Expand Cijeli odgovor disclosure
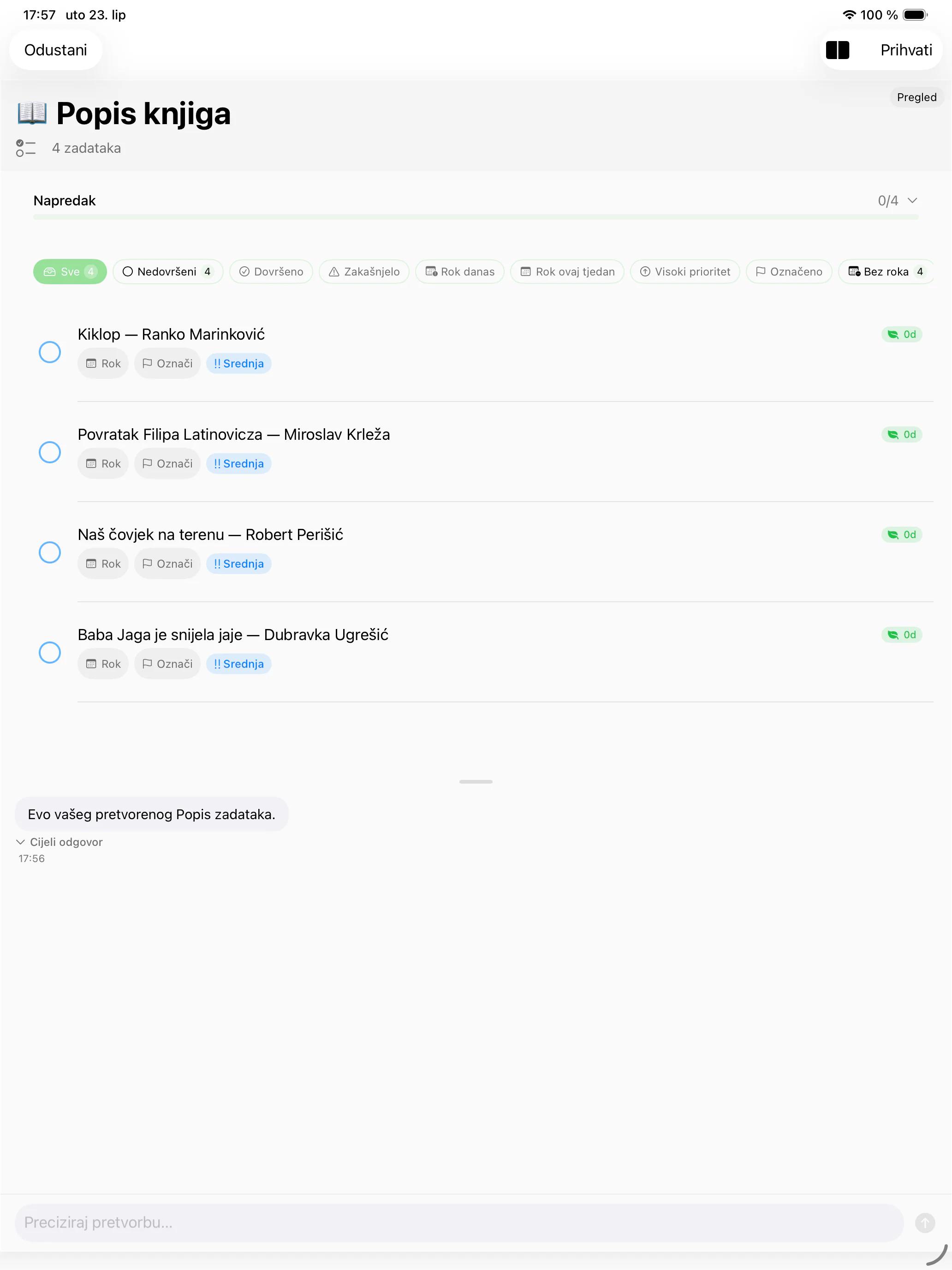This screenshot has height=1270, width=952. [59, 842]
